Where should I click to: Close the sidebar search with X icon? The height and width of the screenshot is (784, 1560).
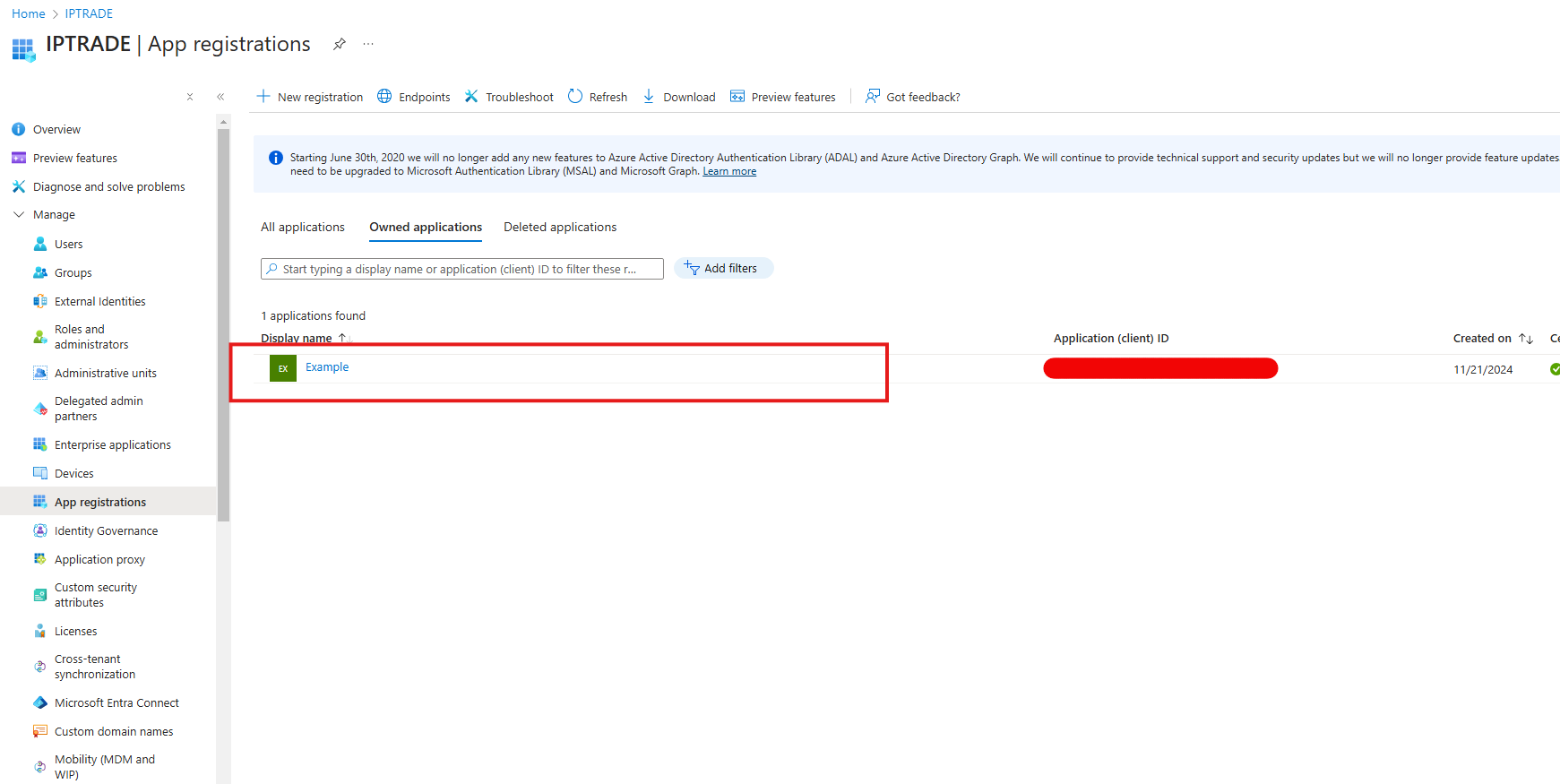190,97
